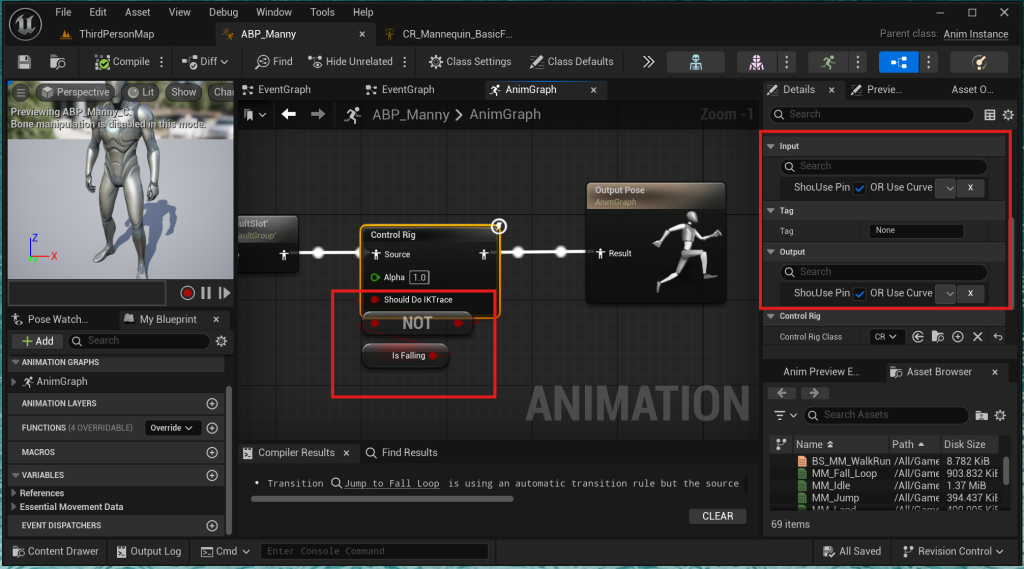The height and width of the screenshot is (569, 1024).
Task: Open Find in blueprint
Action: [274, 61]
